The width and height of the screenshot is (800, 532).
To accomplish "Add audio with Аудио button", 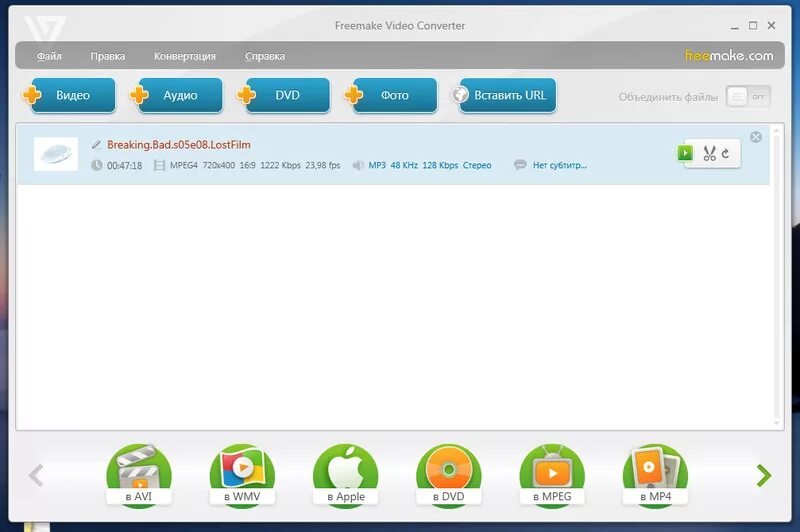I will 177,95.
